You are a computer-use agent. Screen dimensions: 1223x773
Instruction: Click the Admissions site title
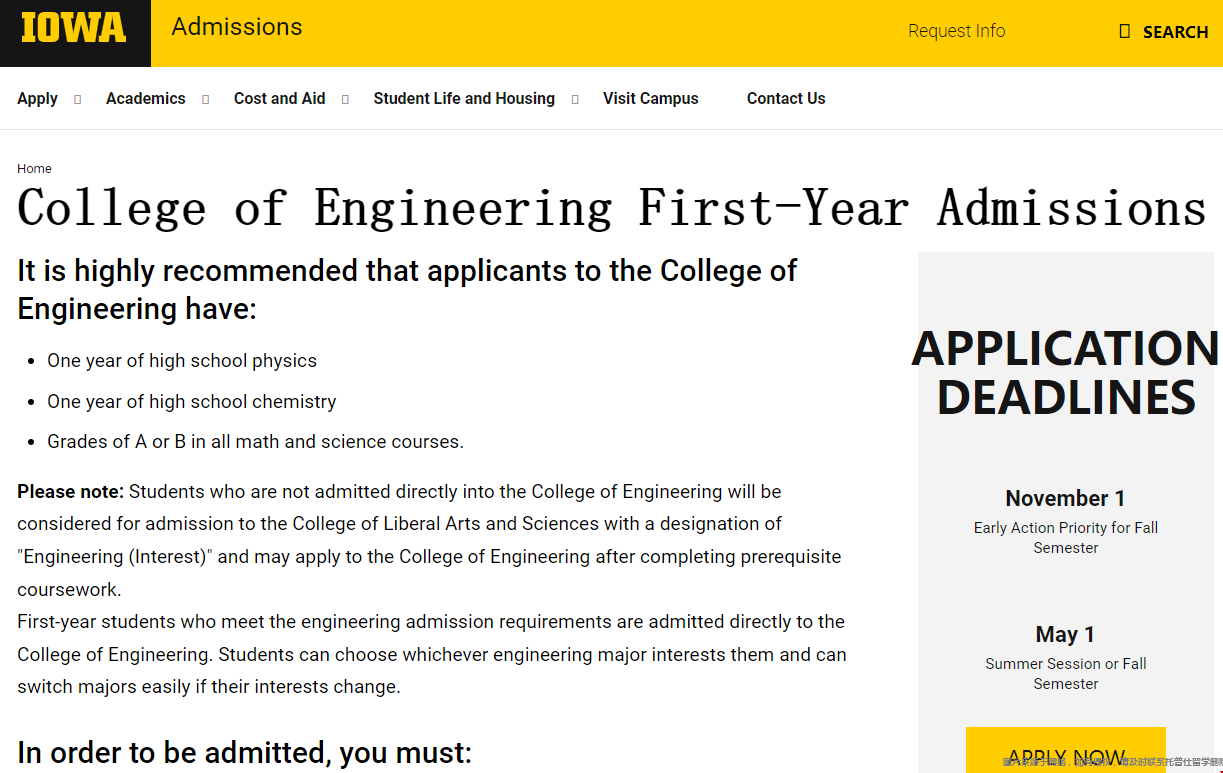(x=237, y=26)
